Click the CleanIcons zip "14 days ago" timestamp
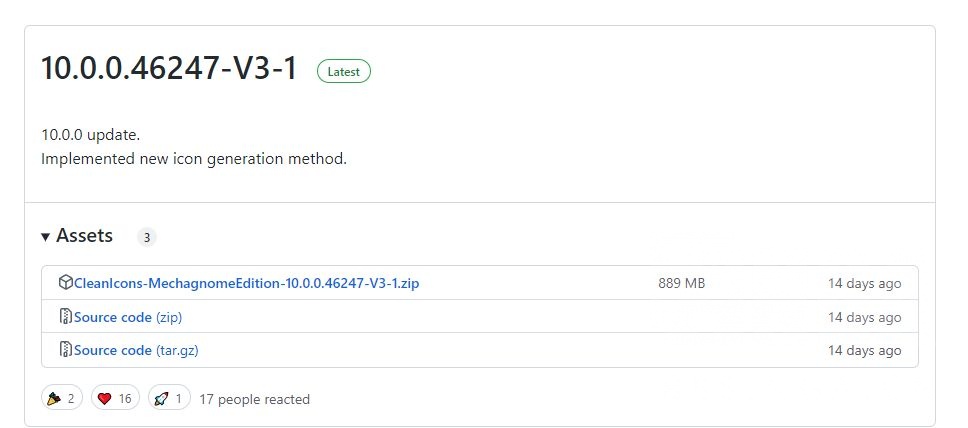The width and height of the screenshot is (968, 428). [864, 283]
